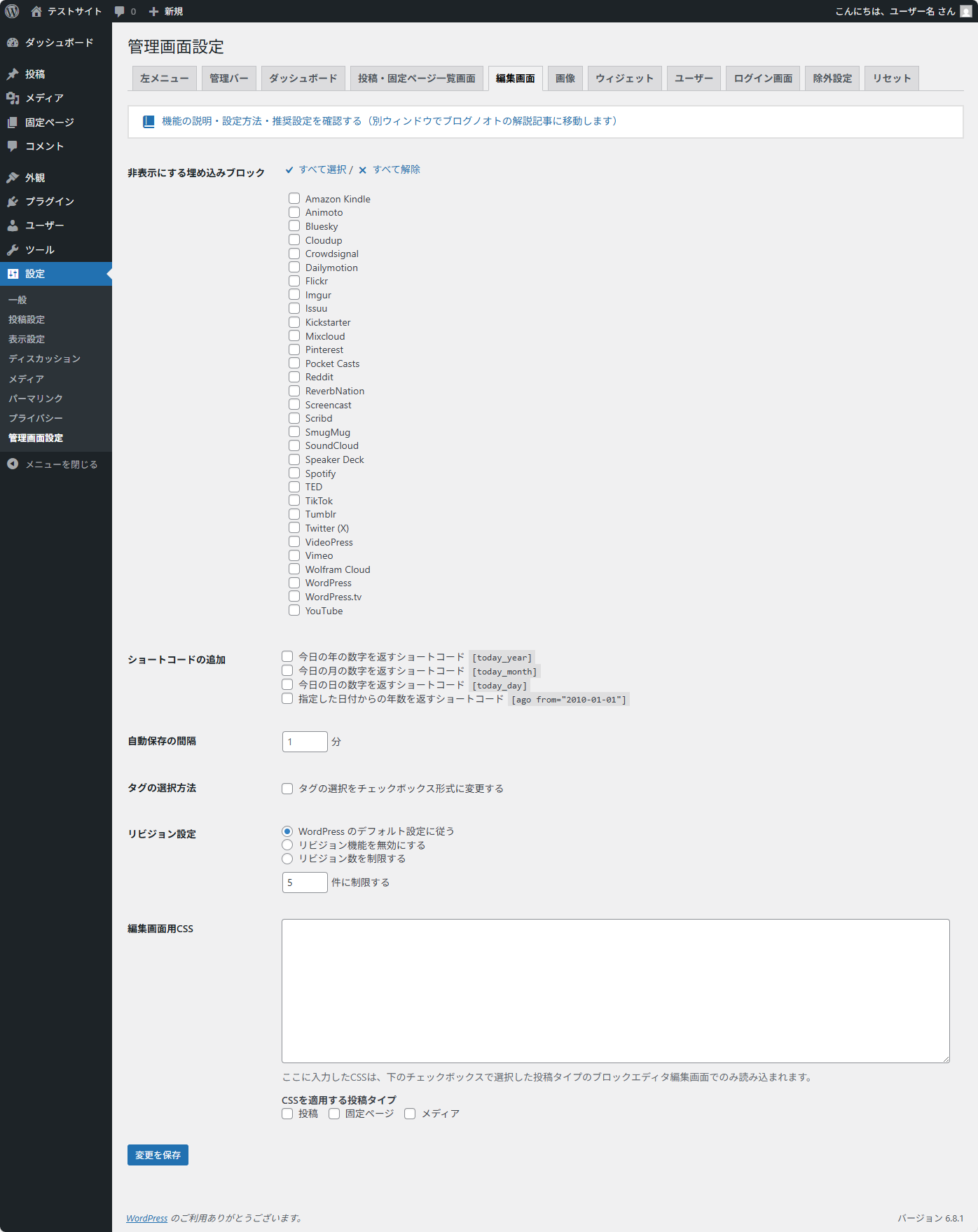Click the 外観 paintbrush icon
Viewport: 978px width, 1232px height.
click(13, 178)
